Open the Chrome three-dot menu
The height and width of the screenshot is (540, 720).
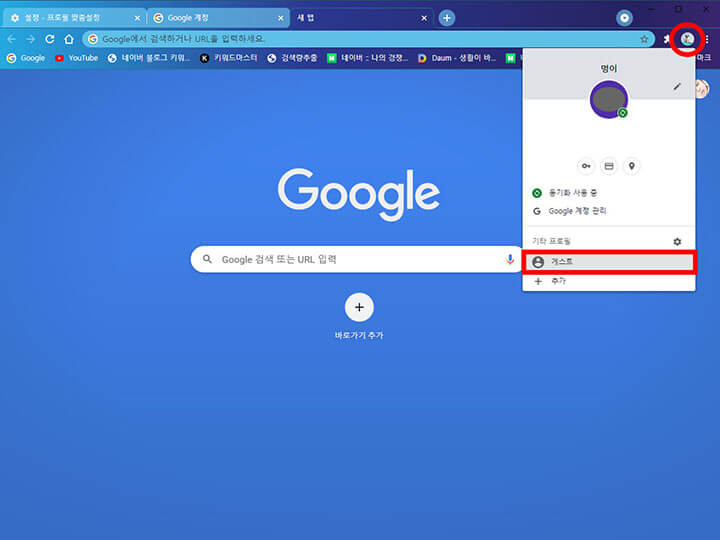[708, 39]
